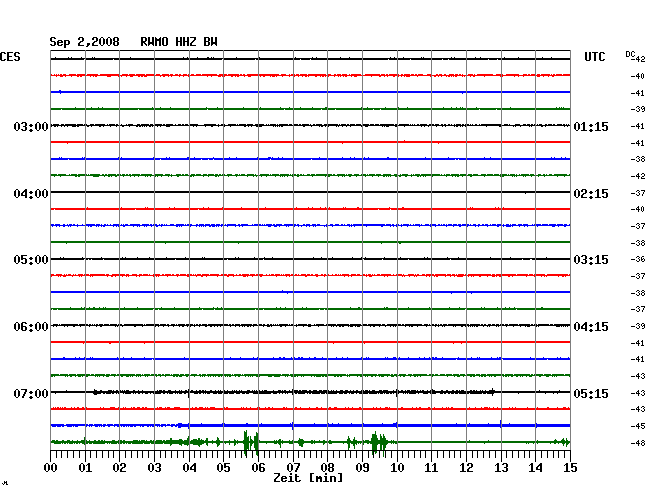Select the "03:00" local time label

[31, 126]
